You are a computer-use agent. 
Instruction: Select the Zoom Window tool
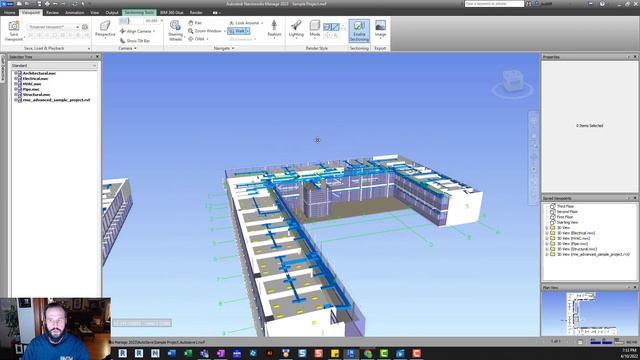205,31
